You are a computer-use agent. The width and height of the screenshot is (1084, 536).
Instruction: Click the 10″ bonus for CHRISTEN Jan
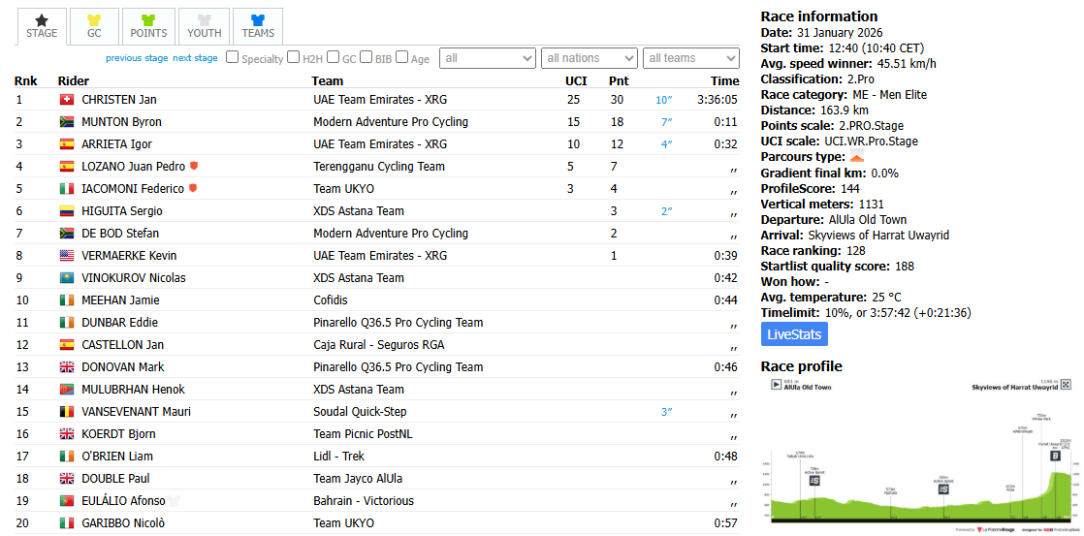(664, 100)
